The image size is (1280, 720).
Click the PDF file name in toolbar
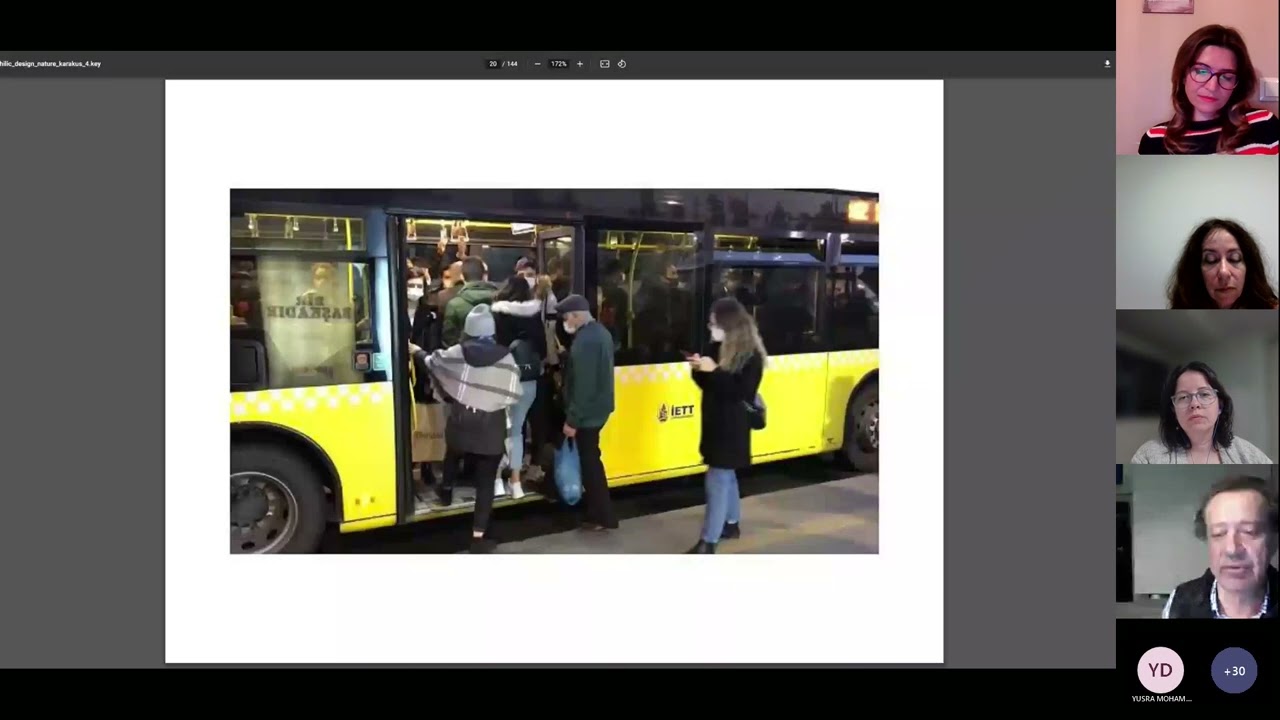50,64
